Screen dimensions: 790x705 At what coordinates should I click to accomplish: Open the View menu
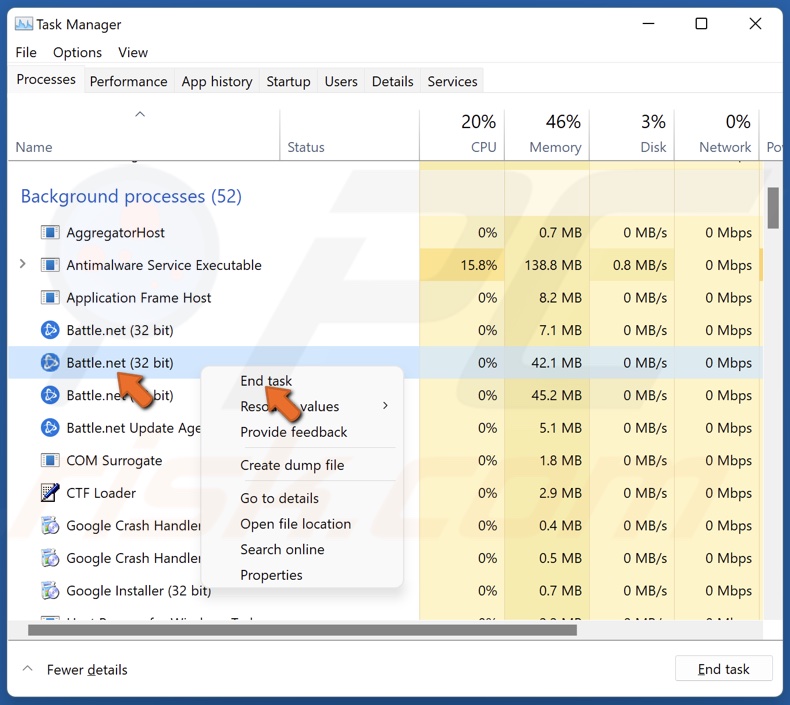click(133, 52)
